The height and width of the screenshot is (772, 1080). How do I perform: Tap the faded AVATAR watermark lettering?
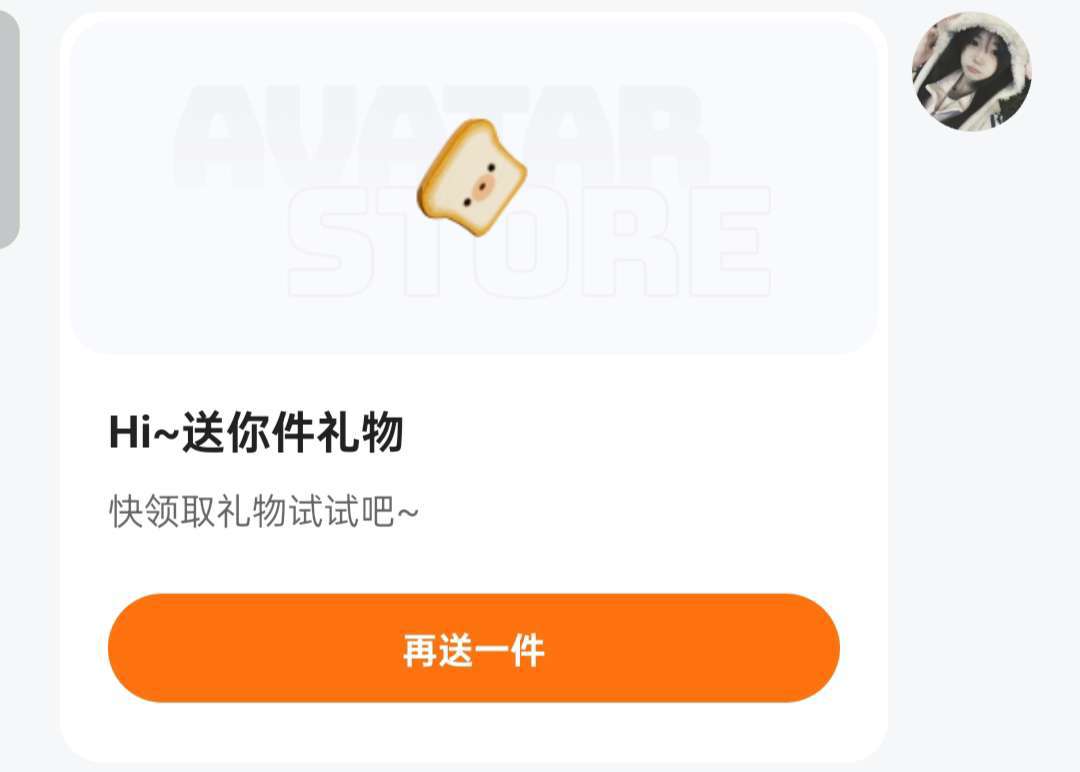point(441,136)
